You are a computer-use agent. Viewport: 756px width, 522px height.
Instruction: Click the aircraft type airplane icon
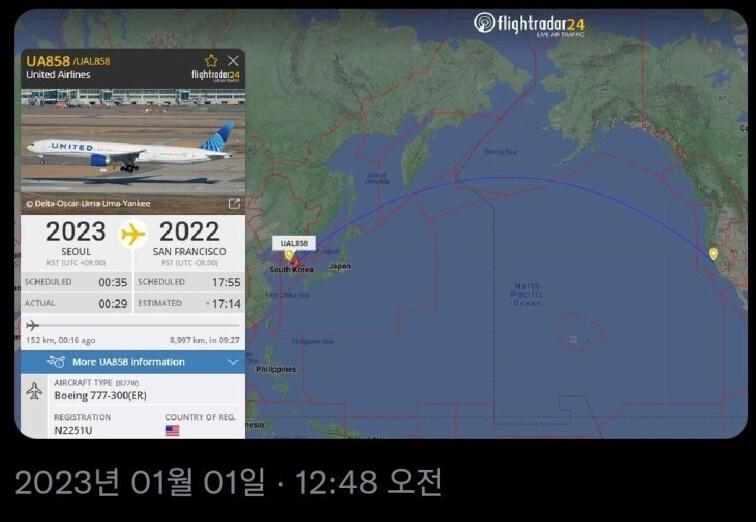[x=34, y=390]
